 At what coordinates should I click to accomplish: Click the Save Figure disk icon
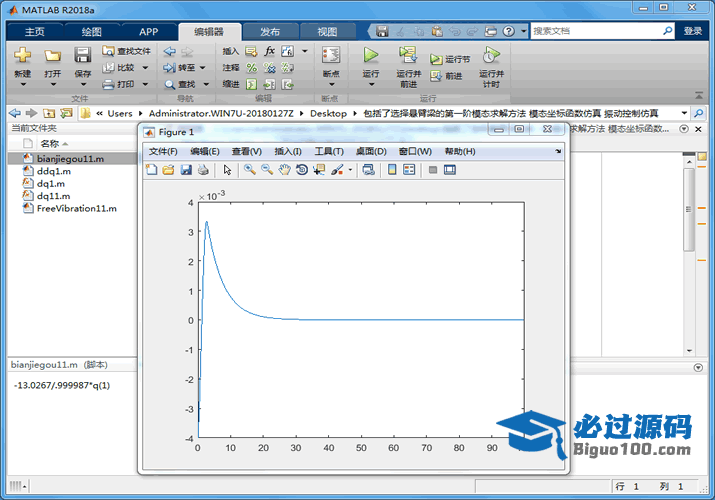(x=185, y=170)
